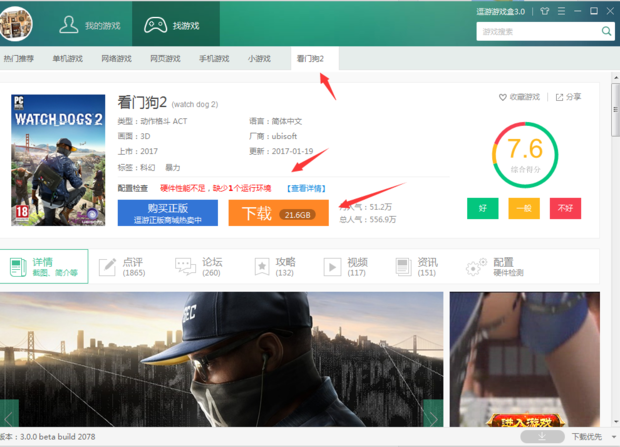
Task: Rate the game 不好 (bad)
Action: click(565, 208)
